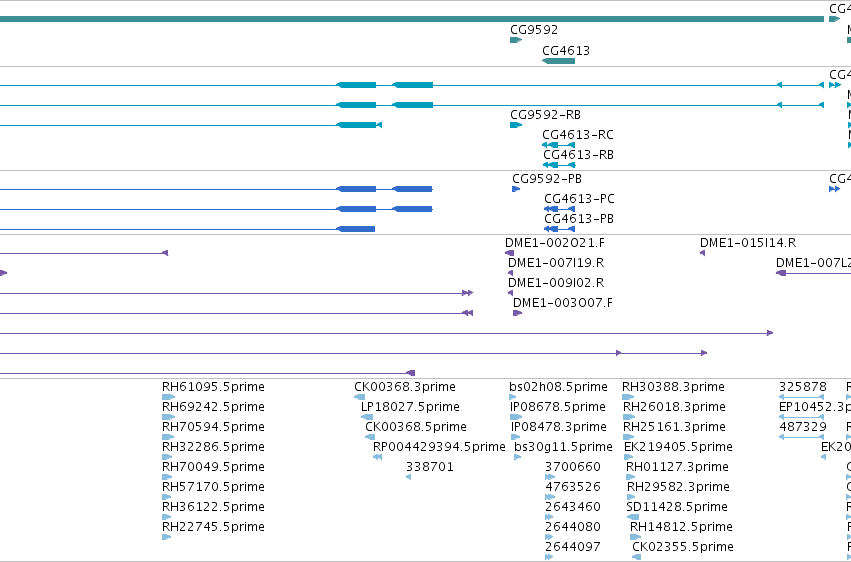This screenshot has height=562, width=851.
Task: Select the bs02h08.5prime EST
Action: click(513, 397)
